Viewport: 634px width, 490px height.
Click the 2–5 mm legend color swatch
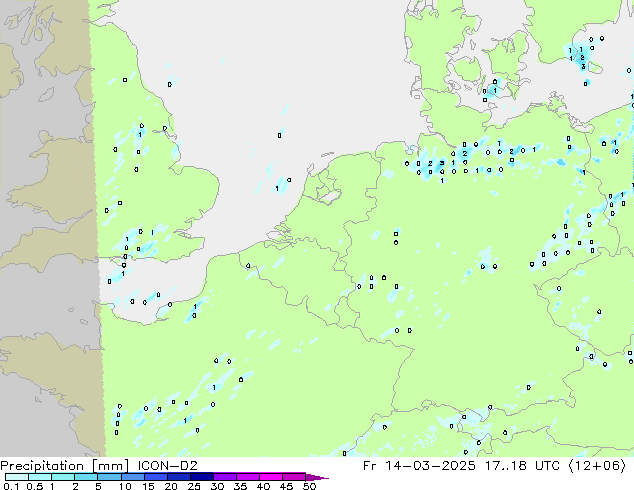tap(86, 477)
